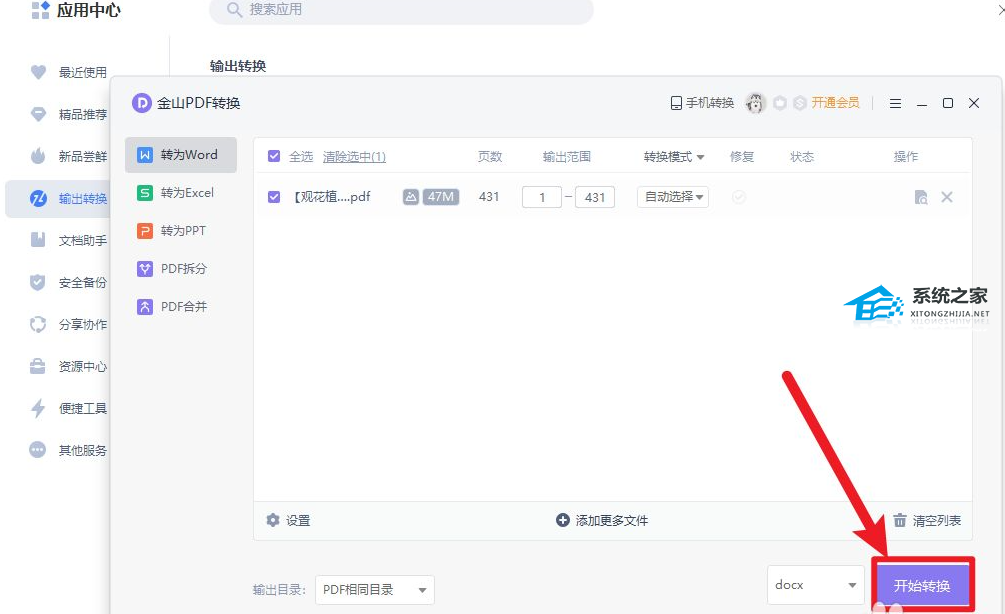Open the docx format dropdown
The width and height of the screenshot is (1005, 614).
point(815,585)
